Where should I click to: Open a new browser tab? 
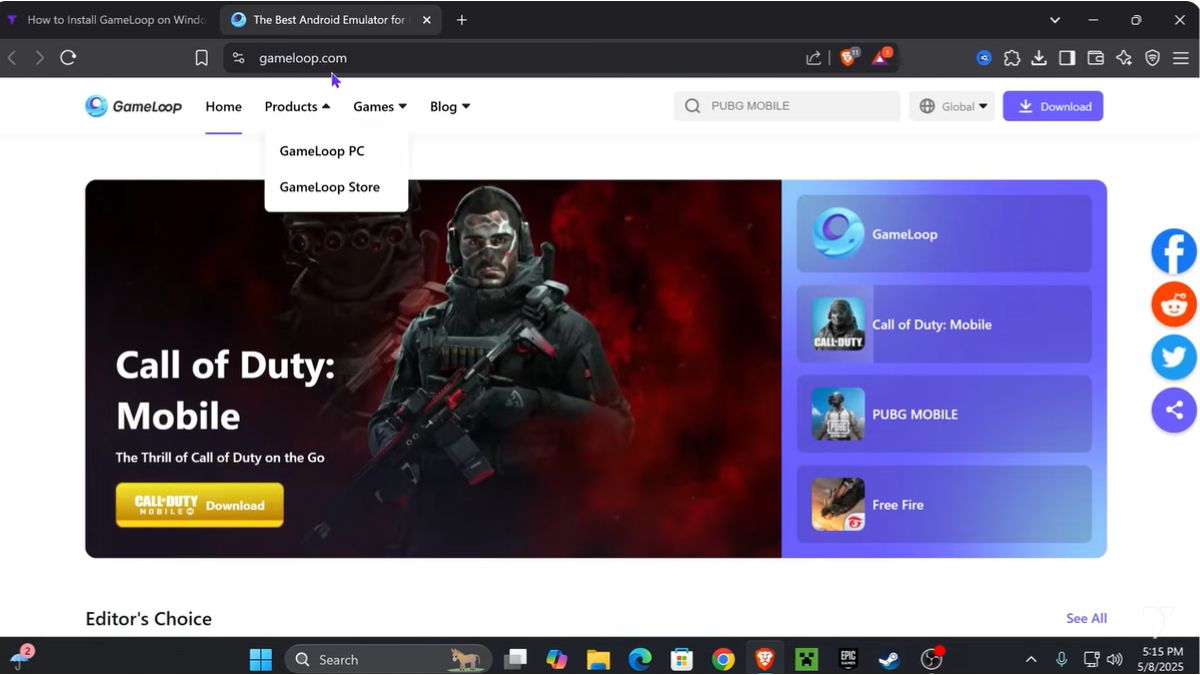tap(461, 20)
